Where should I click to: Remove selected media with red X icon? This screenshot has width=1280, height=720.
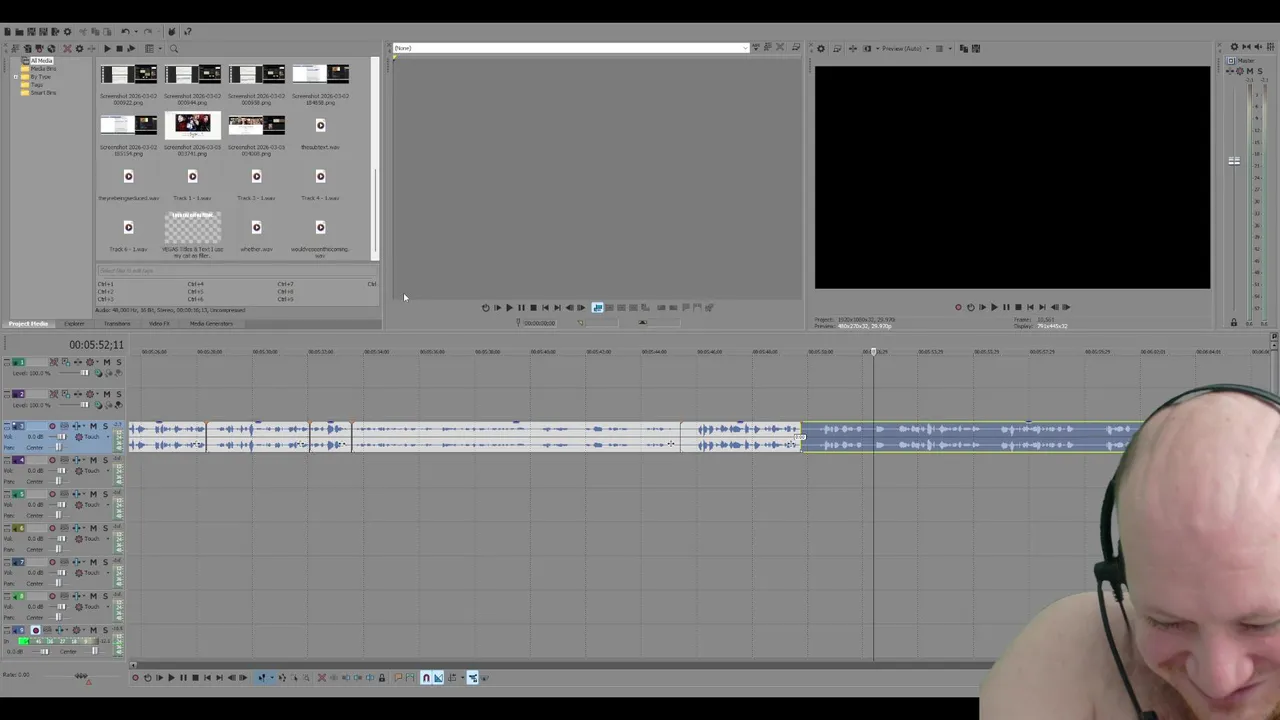click(x=67, y=48)
